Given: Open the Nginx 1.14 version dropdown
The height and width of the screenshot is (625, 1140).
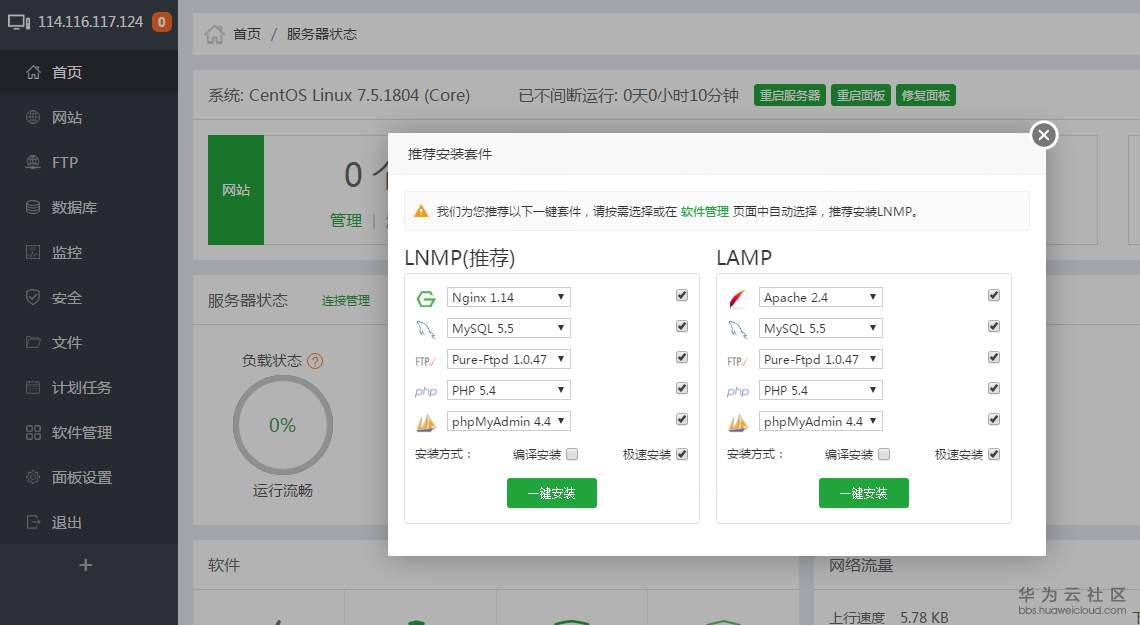Looking at the screenshot, I should pos(508,297).
